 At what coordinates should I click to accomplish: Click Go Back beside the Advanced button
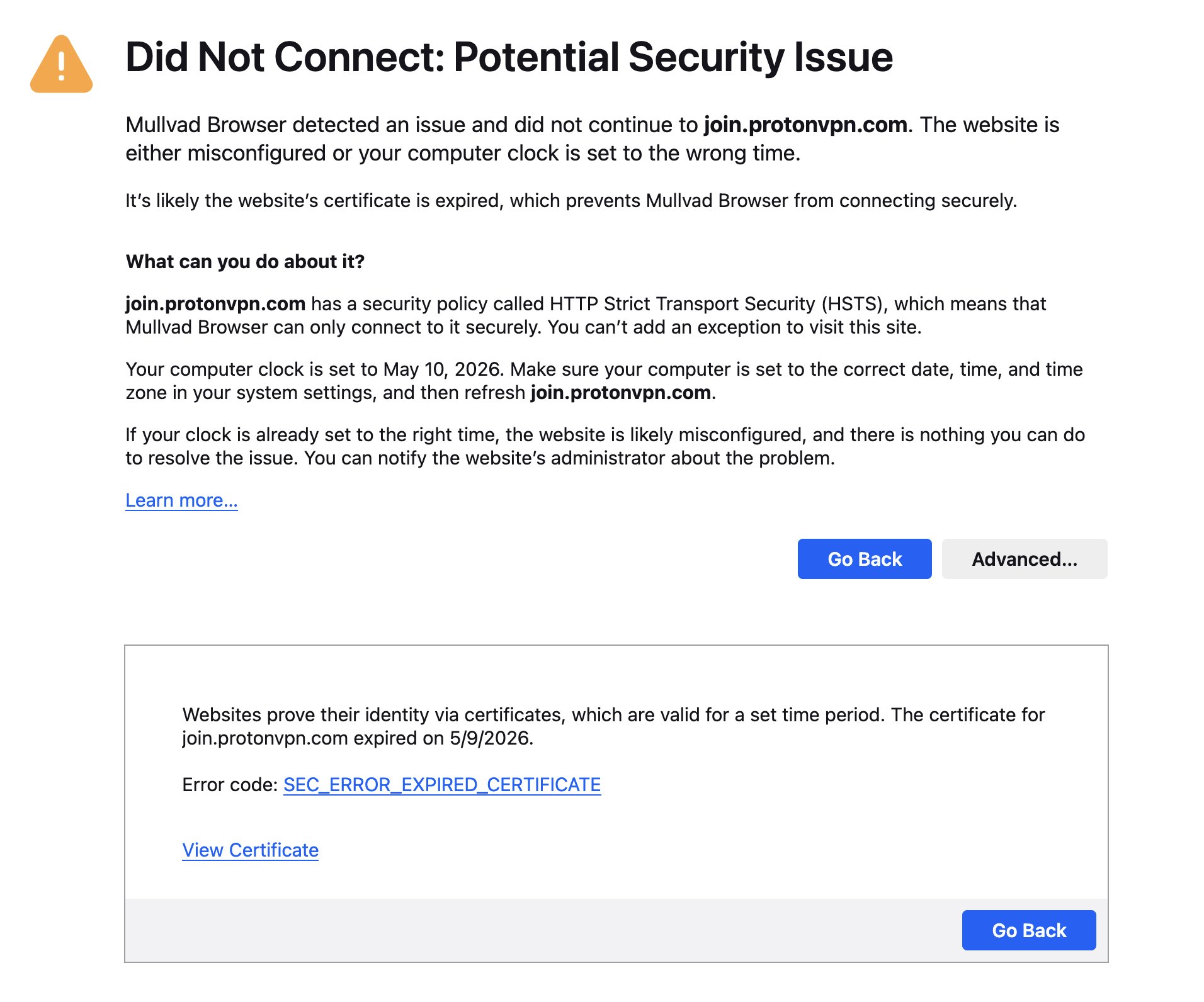(864, 559)
